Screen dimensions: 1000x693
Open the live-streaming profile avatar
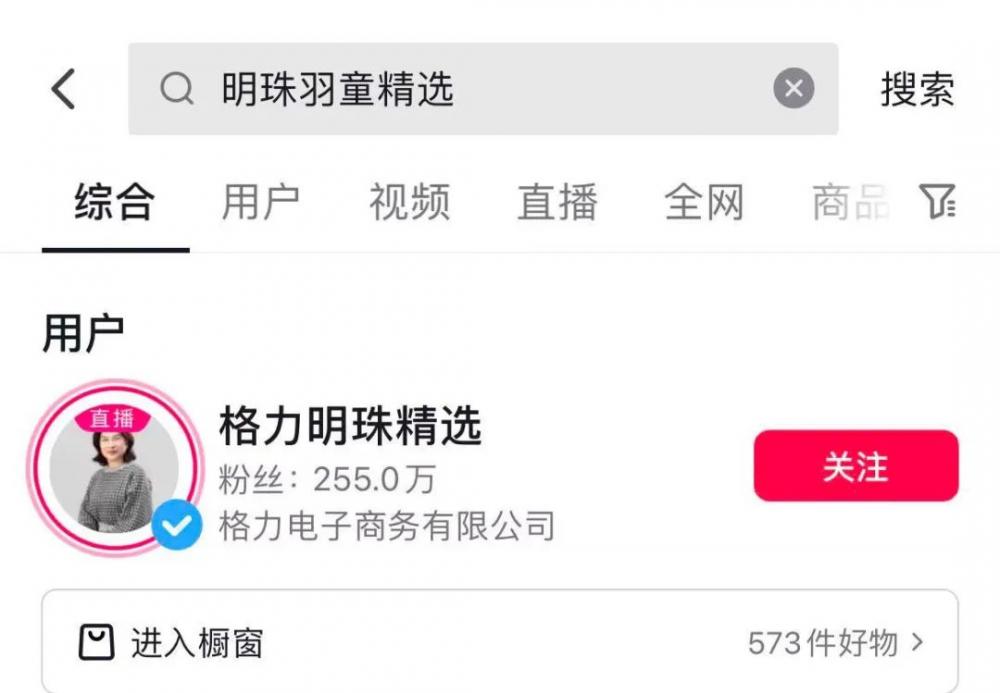click(115, 468)
